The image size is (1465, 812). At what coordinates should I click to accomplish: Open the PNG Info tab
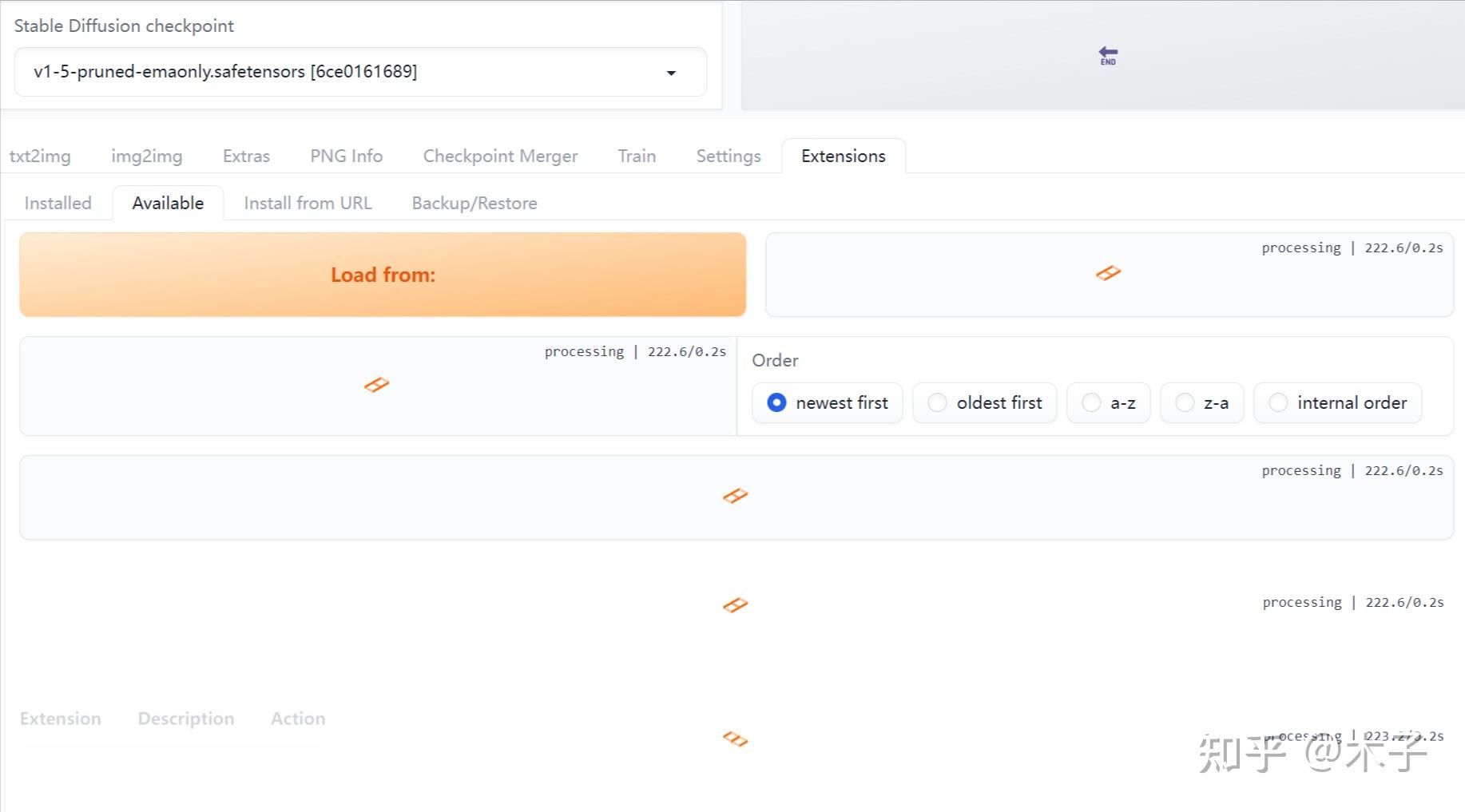[346, 156]
